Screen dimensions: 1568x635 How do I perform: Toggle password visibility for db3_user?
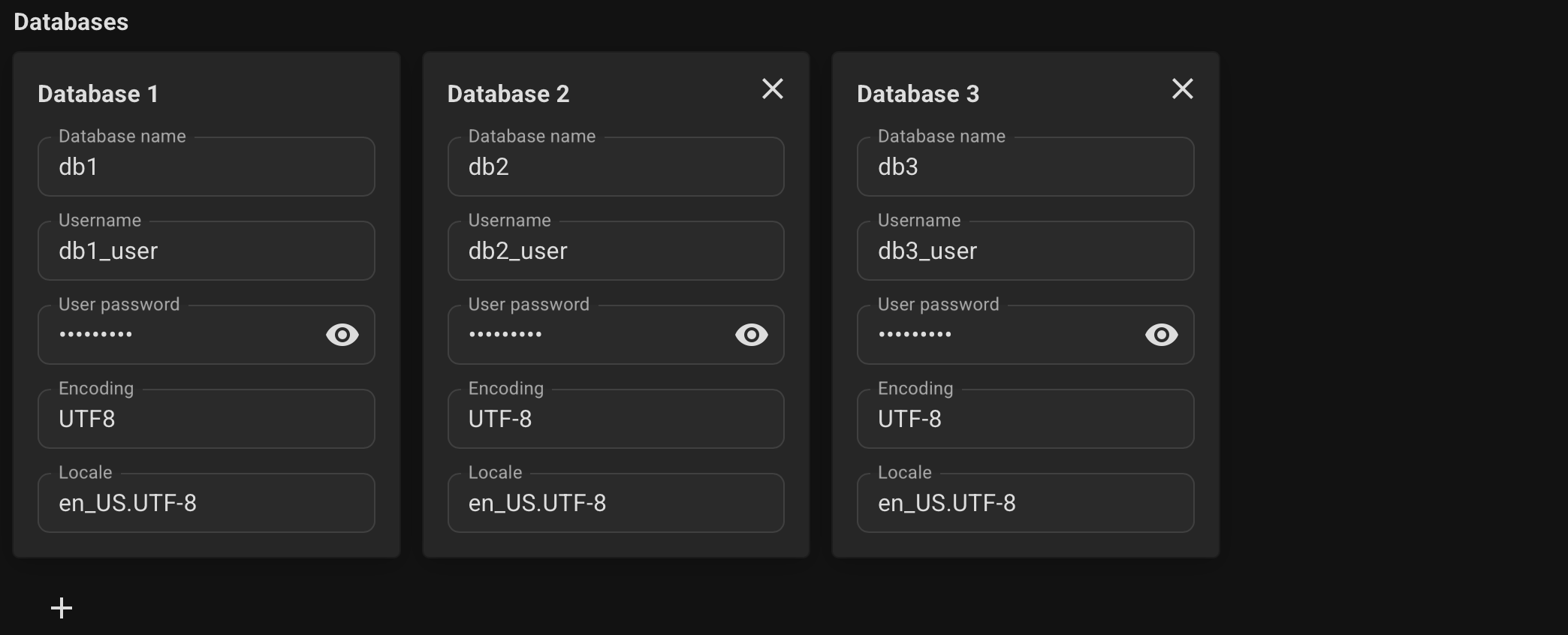[1162, 335]
